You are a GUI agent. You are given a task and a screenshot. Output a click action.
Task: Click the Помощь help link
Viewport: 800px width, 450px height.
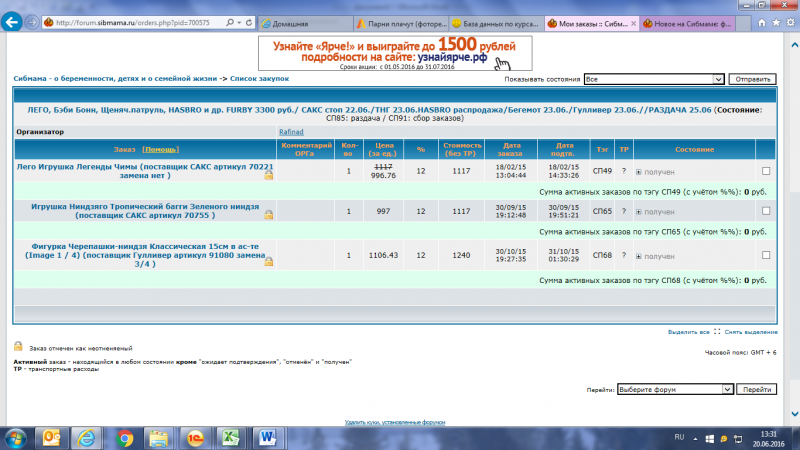click(160, 149)
